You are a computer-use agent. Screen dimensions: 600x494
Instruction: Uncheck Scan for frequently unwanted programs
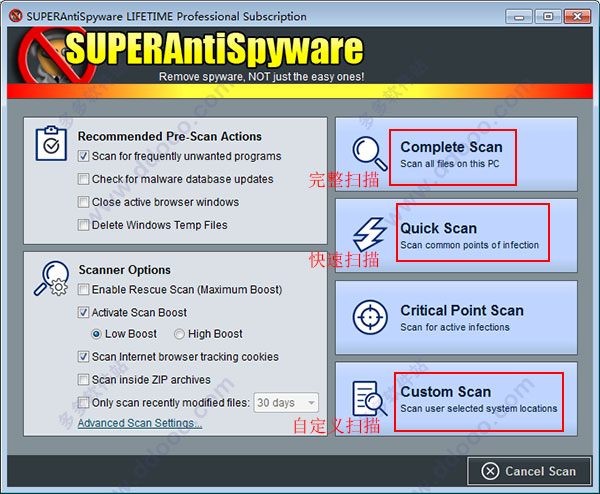pos(83,156)
